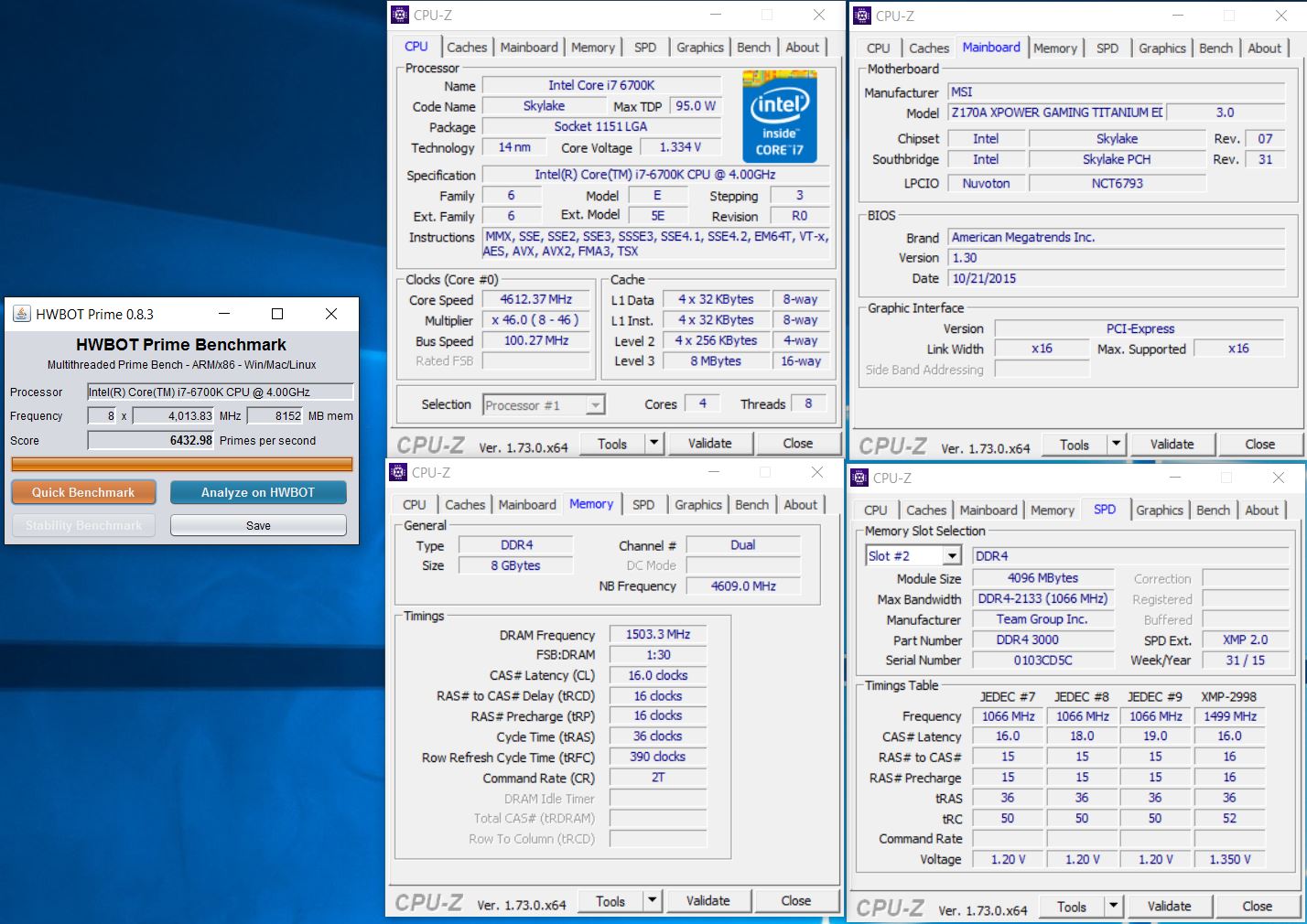Click the CPU-Z app icon in SPD window
1307x924 pixels.
point(859,478)
